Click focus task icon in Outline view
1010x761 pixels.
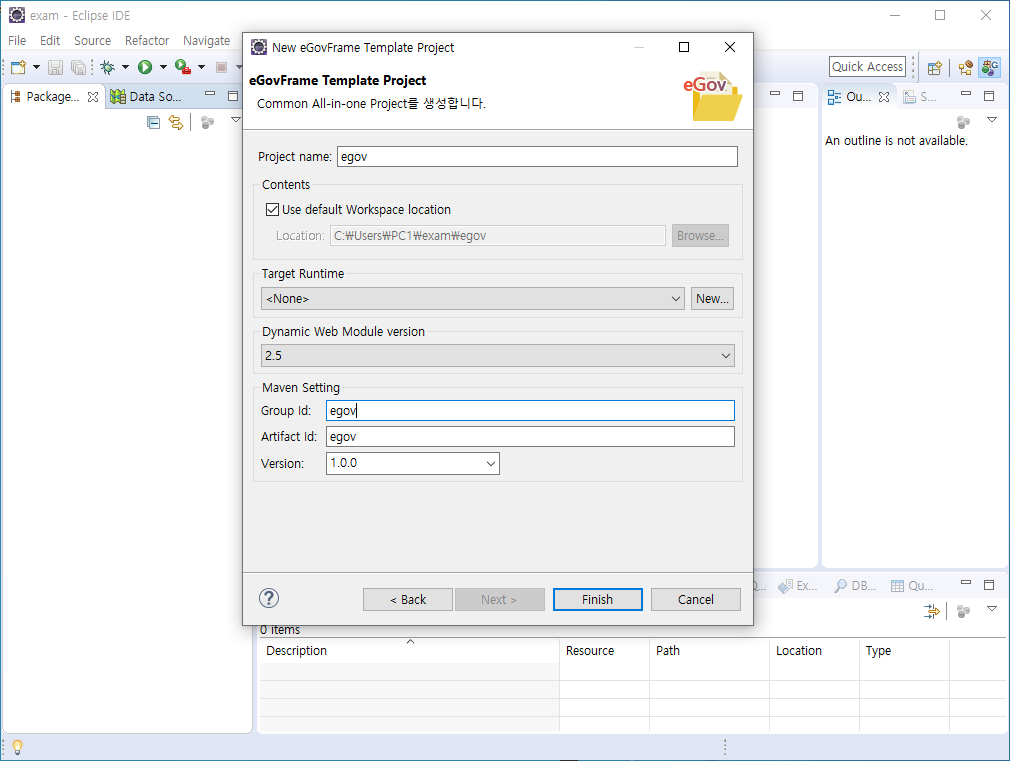coord(963,122)
